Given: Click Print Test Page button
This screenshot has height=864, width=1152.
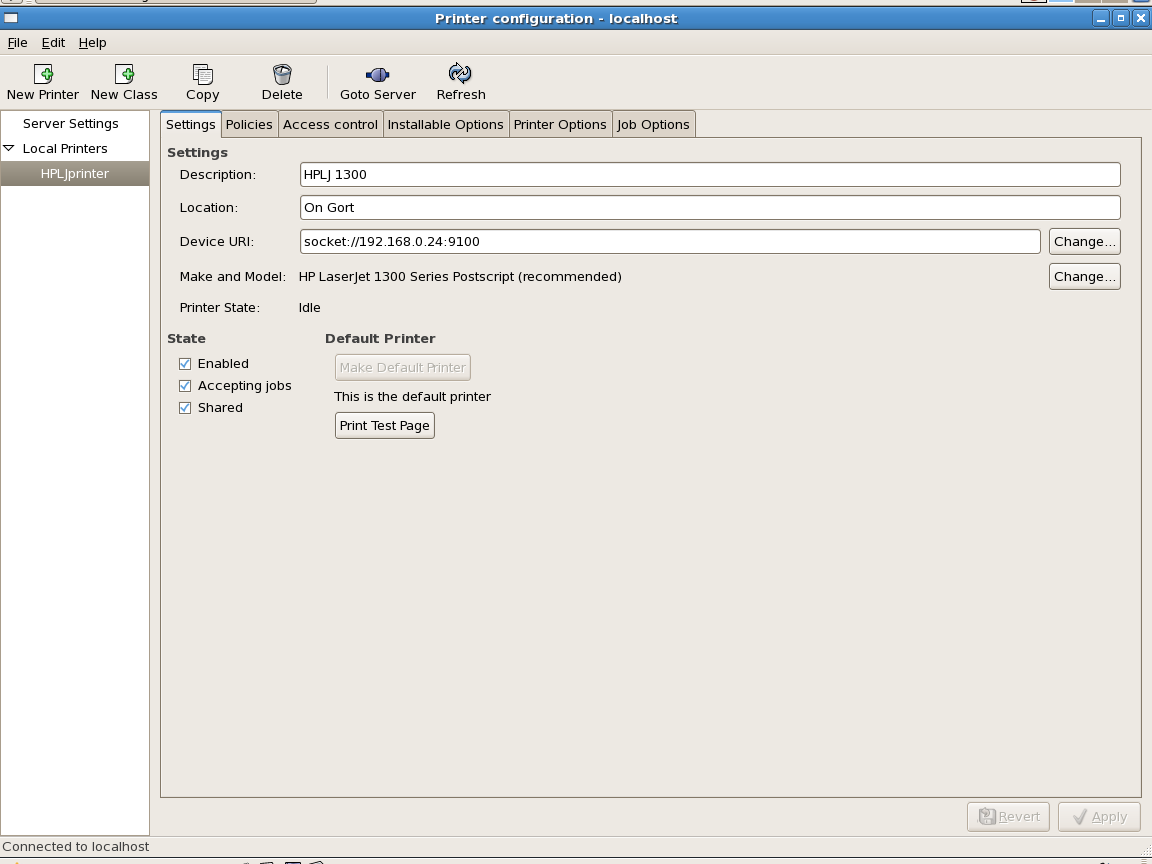Looking at the screenshot, I should [x=384, y=426].
